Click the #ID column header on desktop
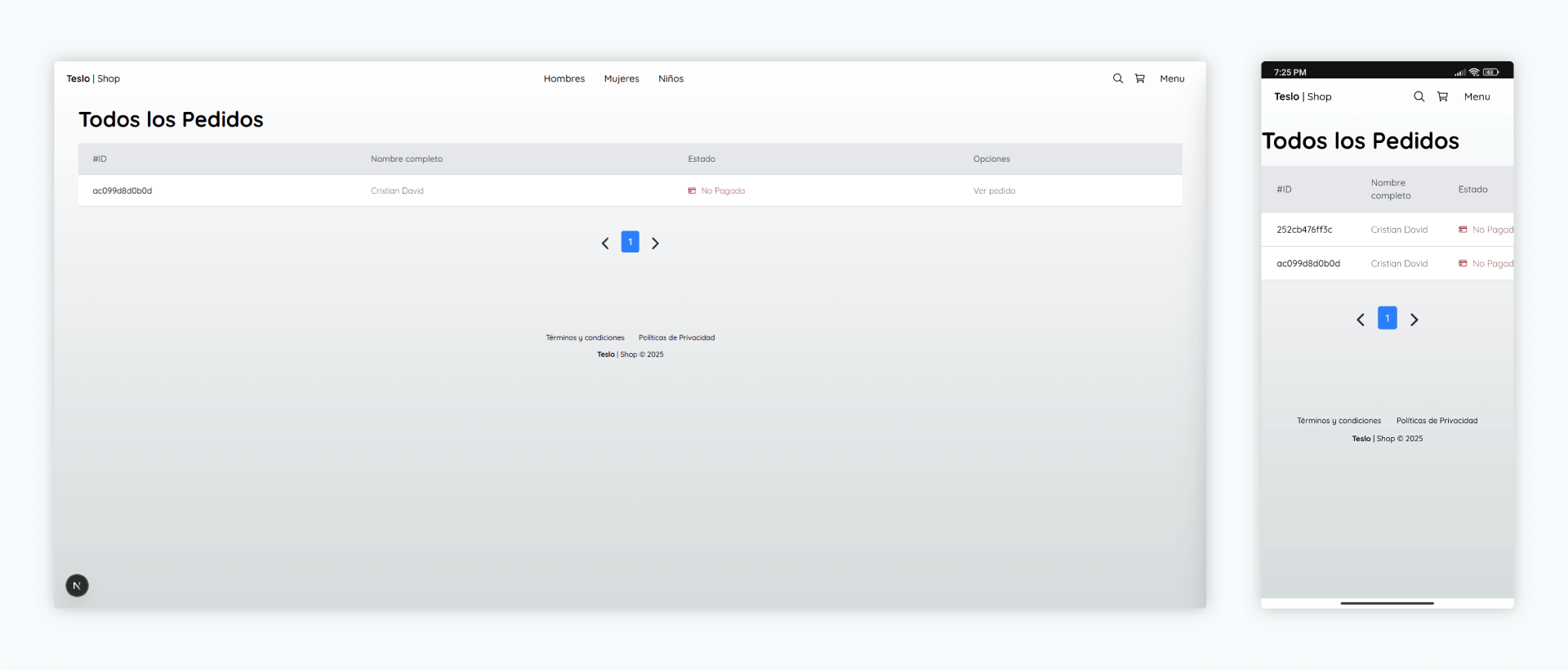This screenshot has width=1568, height=670. pyautogui.click(x=100, y=159)
